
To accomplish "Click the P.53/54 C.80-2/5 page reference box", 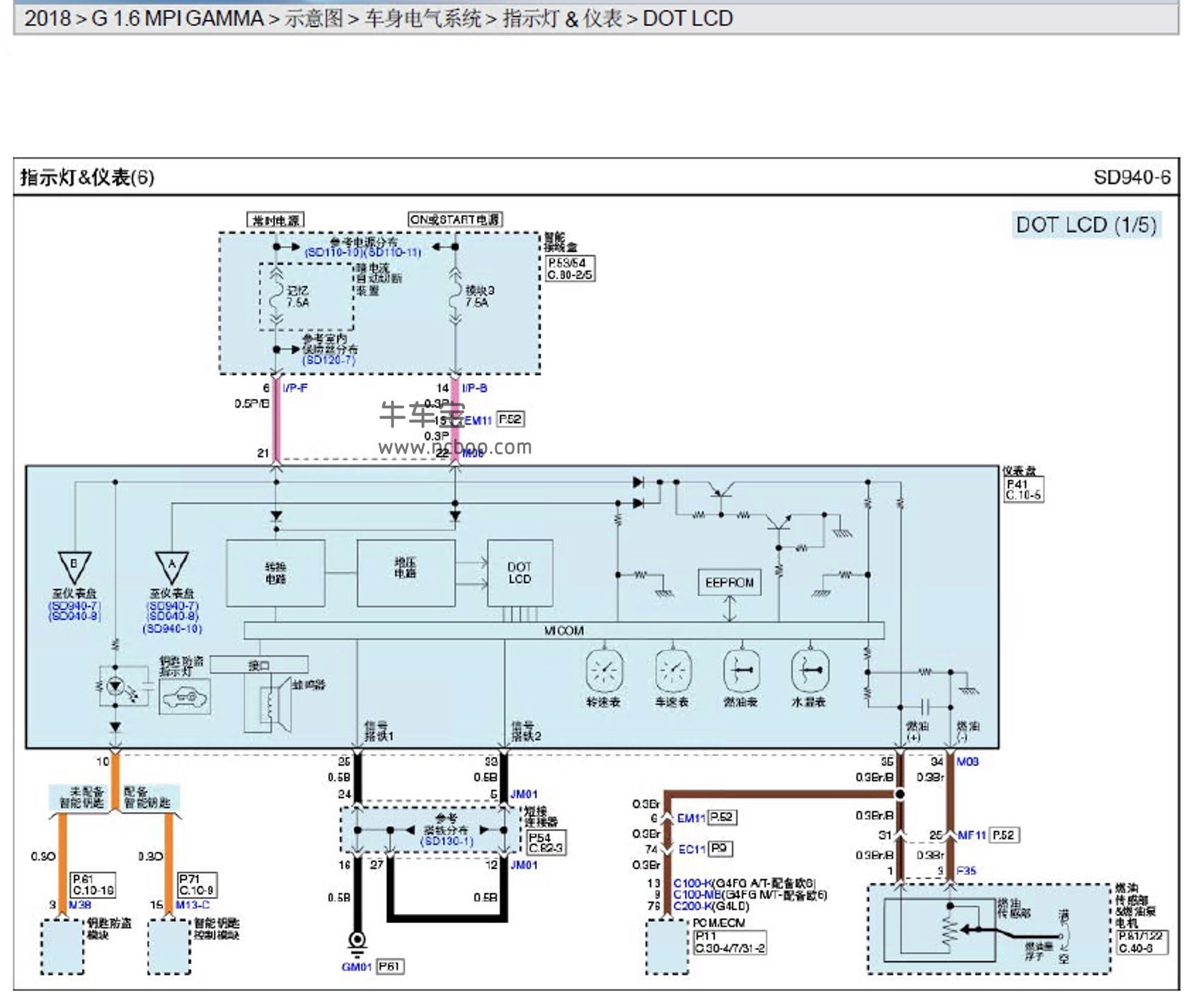I will (570, 268).
